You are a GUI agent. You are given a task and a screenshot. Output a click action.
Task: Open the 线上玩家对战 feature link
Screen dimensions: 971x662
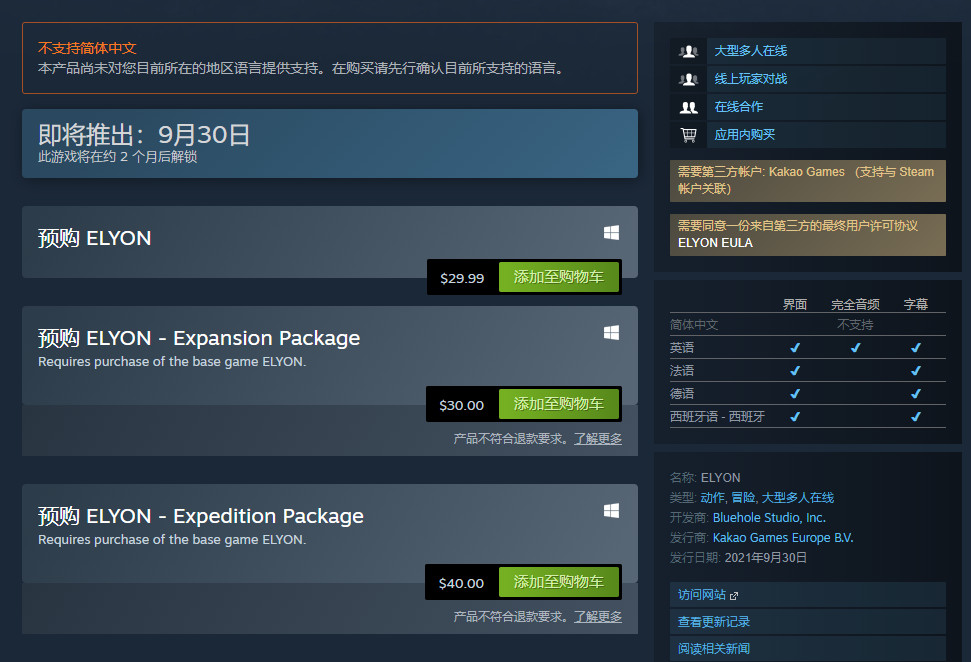point(751,79)
